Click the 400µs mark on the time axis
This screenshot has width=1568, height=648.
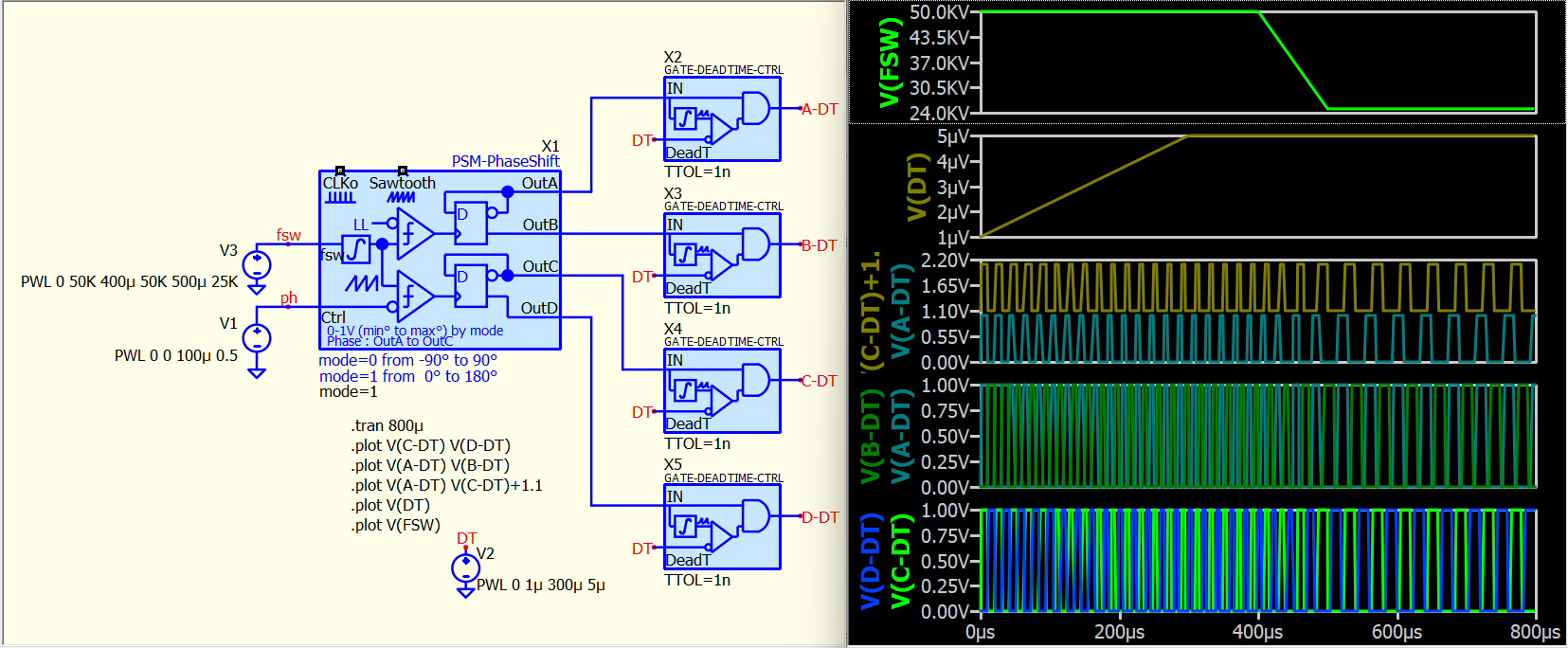[1257, 632]
